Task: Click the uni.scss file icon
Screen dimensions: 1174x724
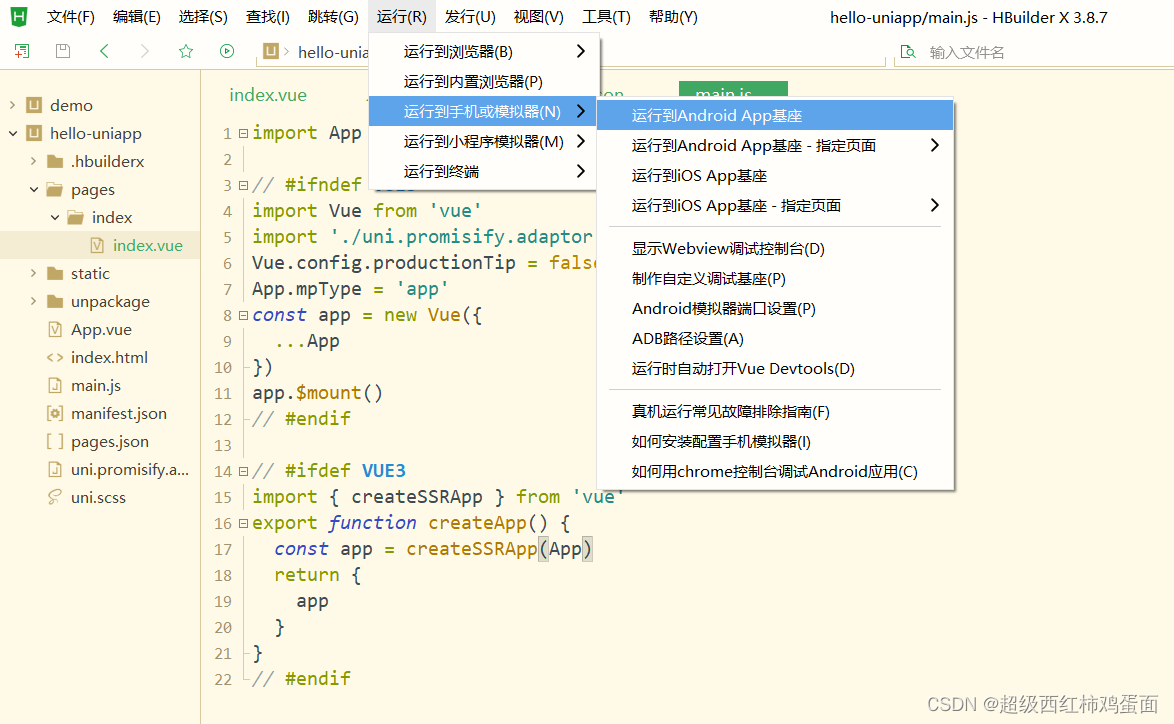Action: [x=55, y=497]
